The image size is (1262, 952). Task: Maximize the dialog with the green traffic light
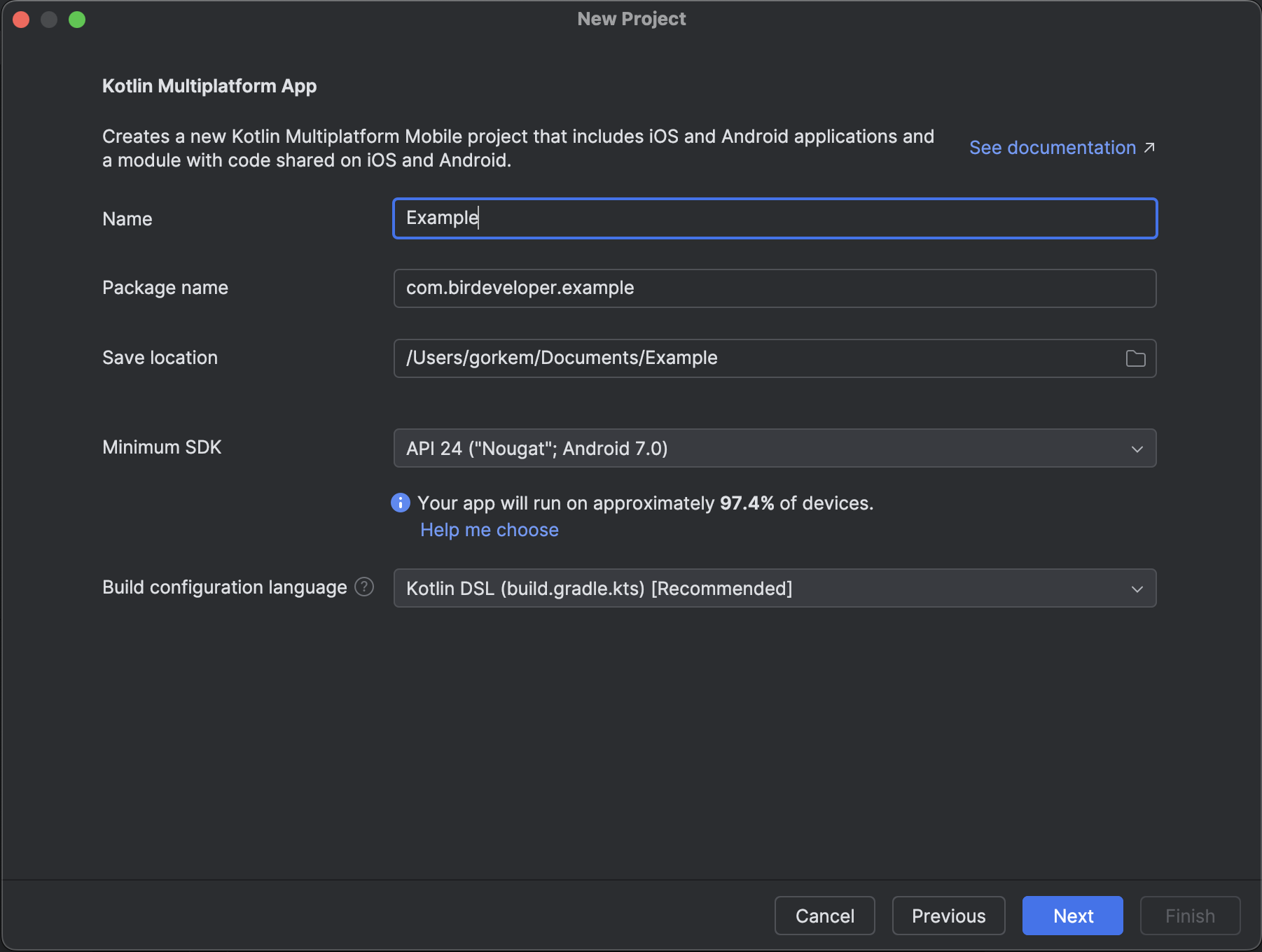point(78,19)
